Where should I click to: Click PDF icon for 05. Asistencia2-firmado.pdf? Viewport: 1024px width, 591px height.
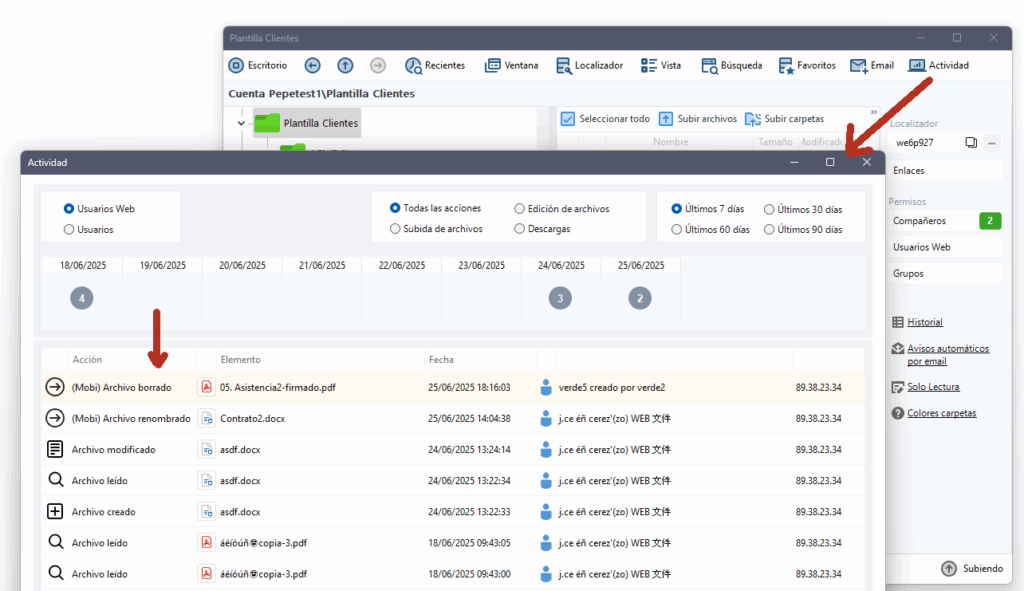pos(206,387)
